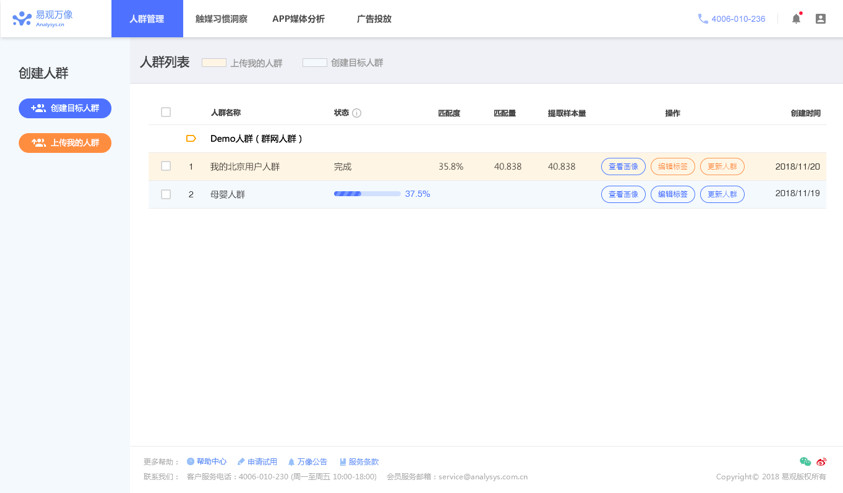
Task: Open the 触媒习惯洞察 tab
Action: 221,19
